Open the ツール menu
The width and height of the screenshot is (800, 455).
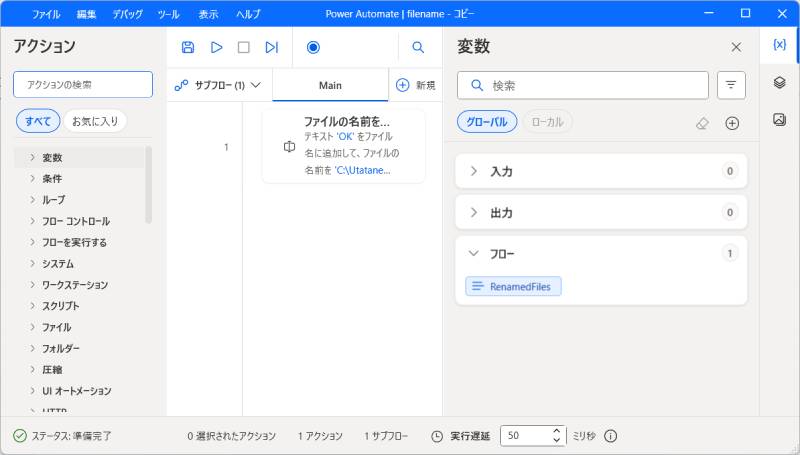tap(168, 14)
